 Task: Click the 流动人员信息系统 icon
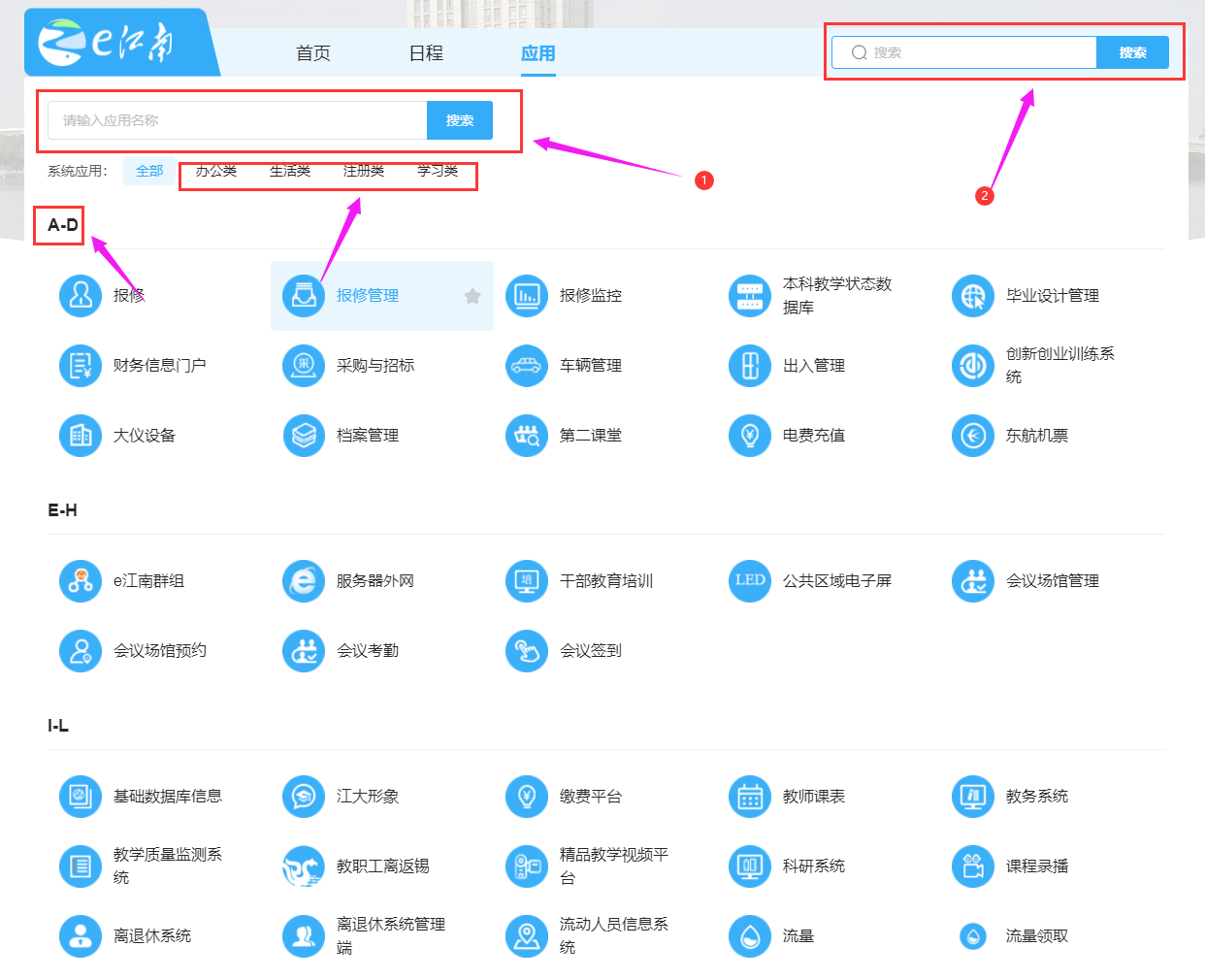[x=527, y=935]
